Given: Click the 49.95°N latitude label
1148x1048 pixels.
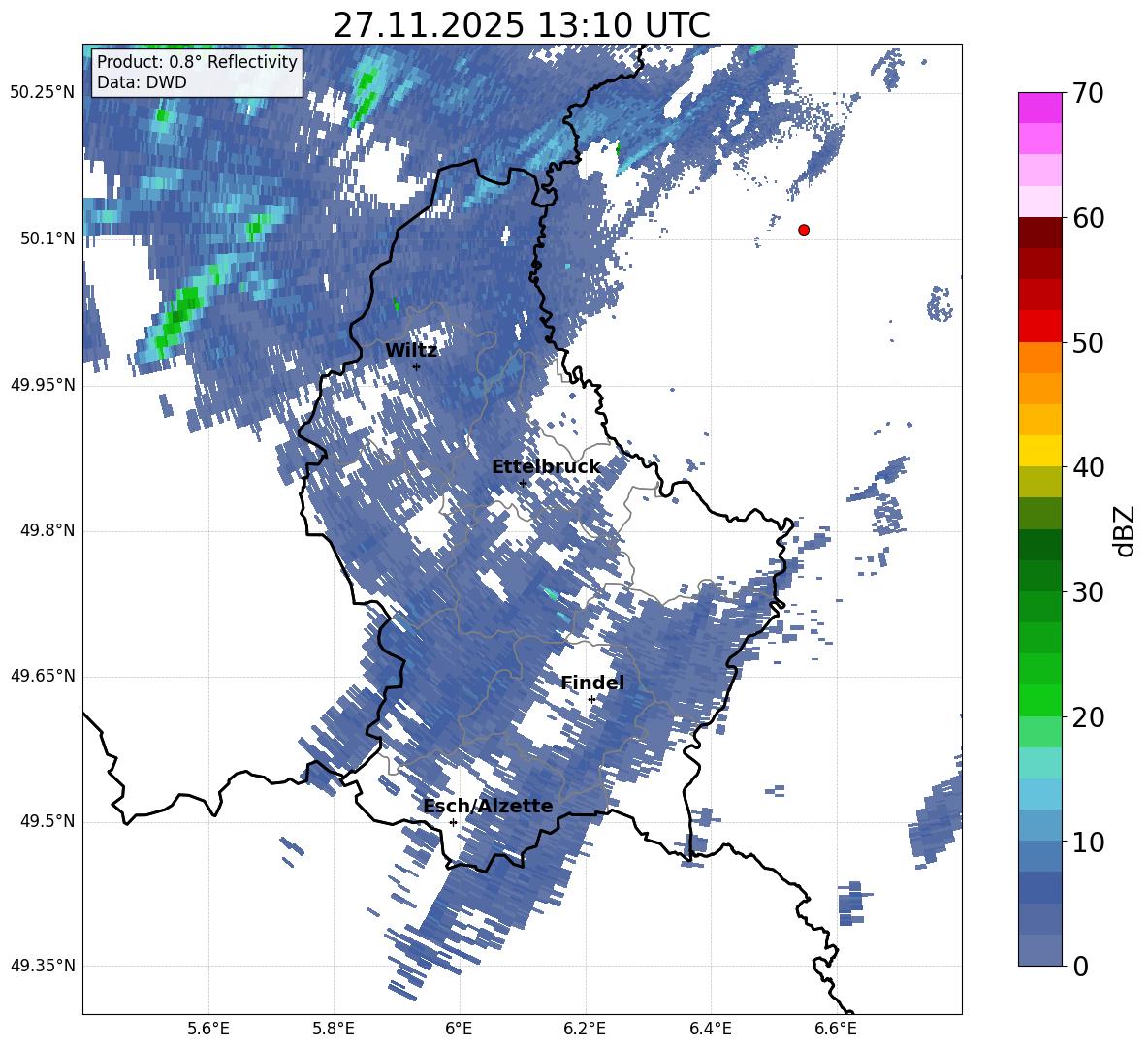Looking at the screenshot, I should (42, 385).
